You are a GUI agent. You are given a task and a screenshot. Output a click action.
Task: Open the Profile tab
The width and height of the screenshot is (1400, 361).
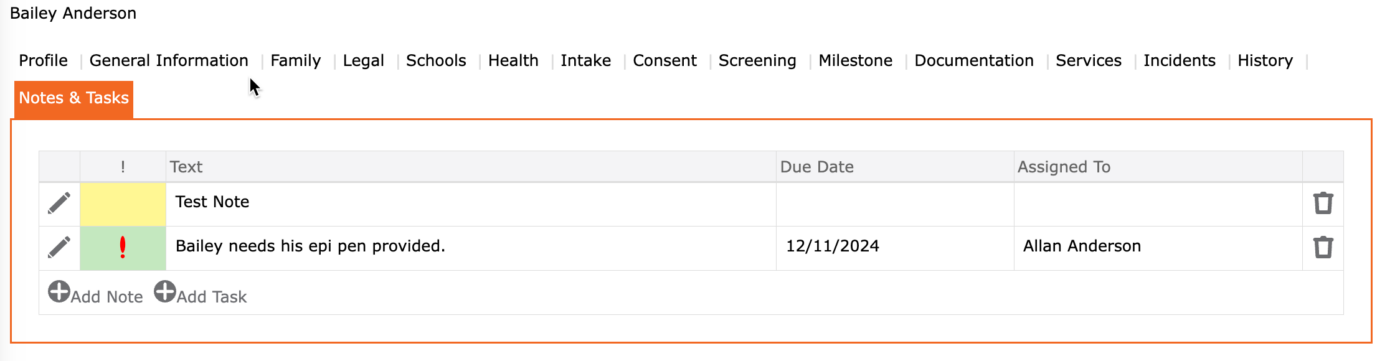click(x=43, y=60)
